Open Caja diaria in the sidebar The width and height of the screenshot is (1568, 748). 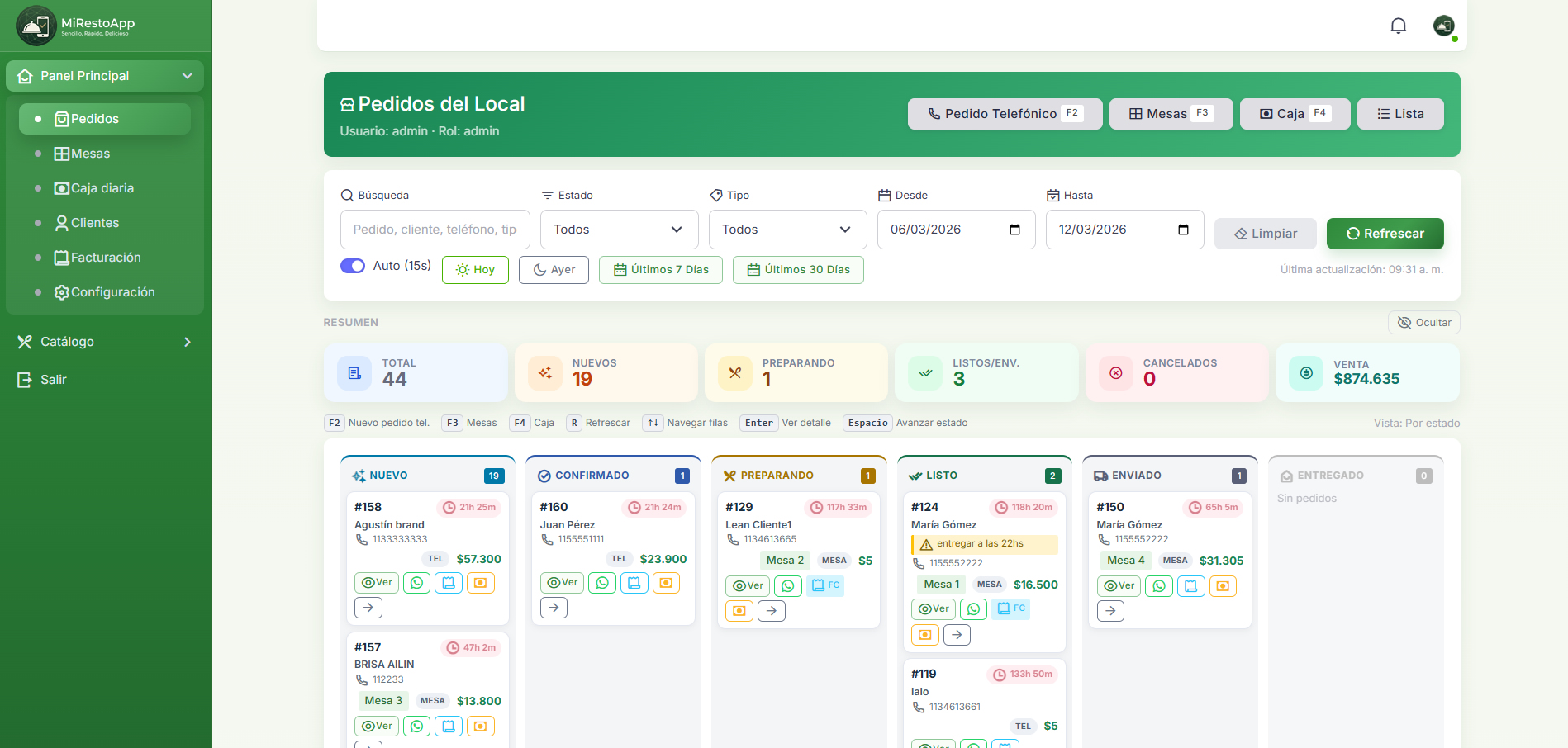(105, 188)
